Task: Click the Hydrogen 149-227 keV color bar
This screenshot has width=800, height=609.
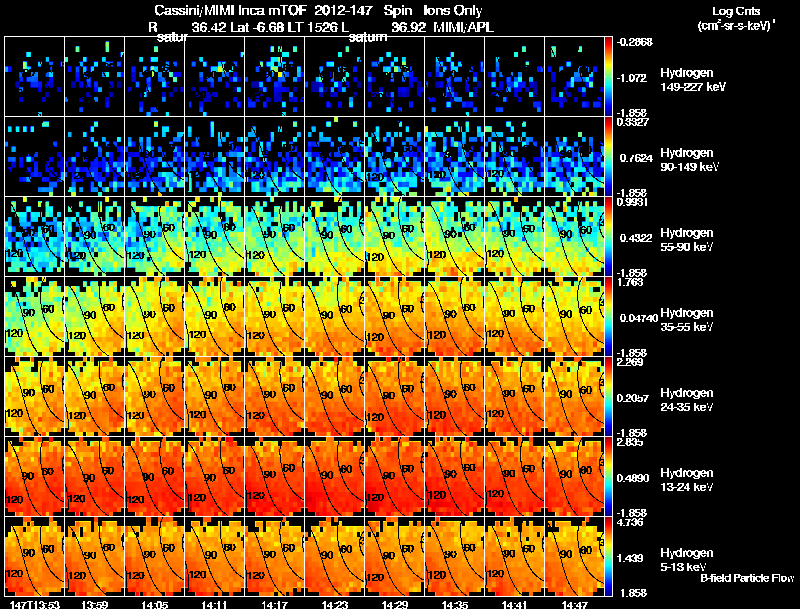Action: coord(609,77)
